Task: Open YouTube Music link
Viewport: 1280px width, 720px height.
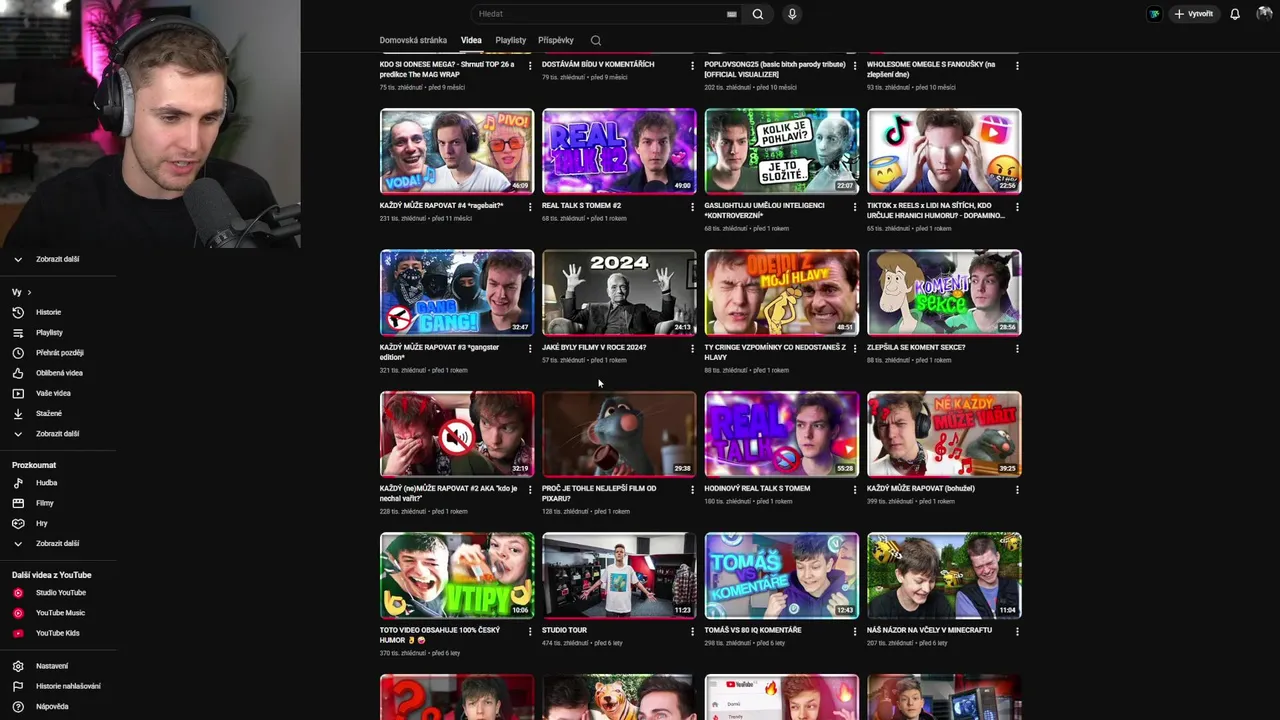Action: coord(58,613)
